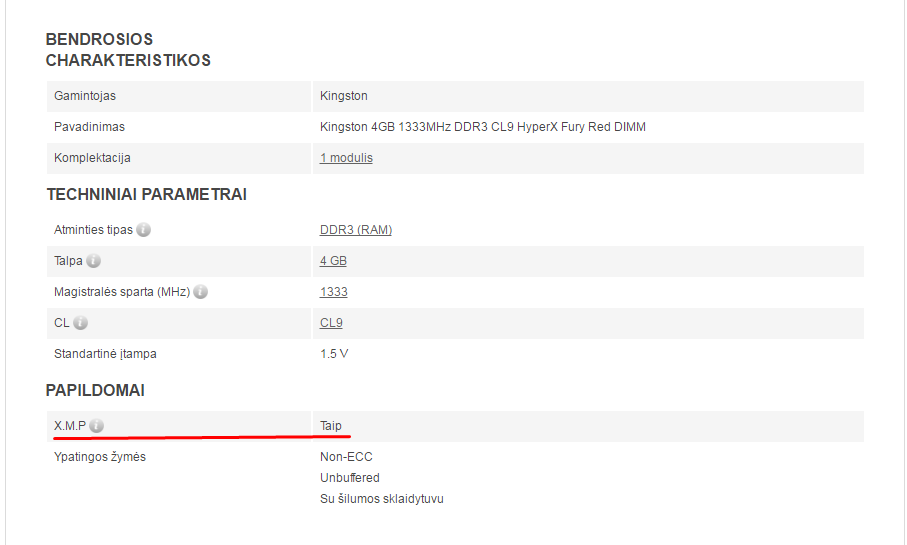Select the 'Ypatingos žymės' label

coord(99,457)
